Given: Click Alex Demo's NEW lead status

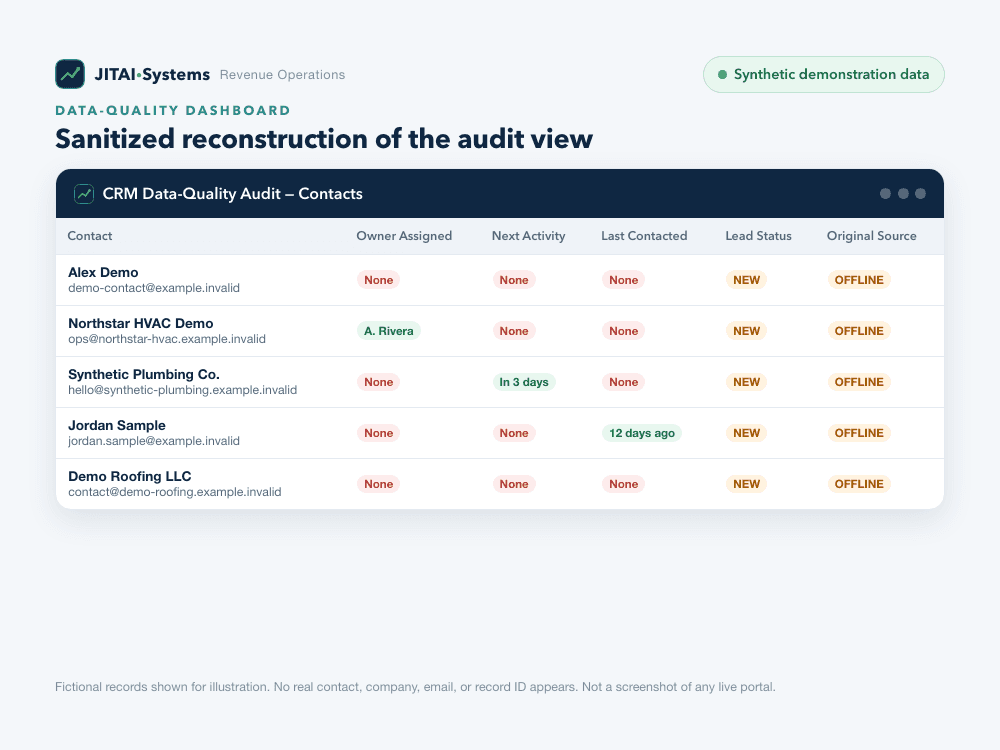Looking at the screenshot, I should [746, 280].
